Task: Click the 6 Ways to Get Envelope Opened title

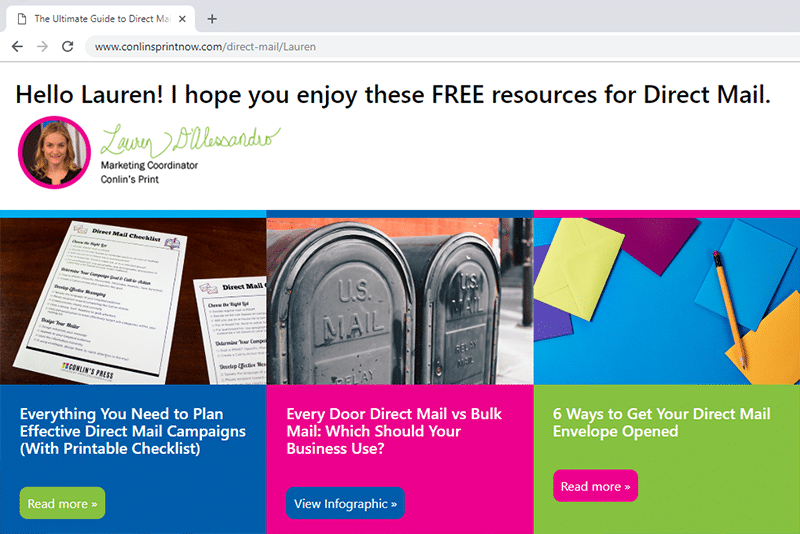Action: [662, 422]
